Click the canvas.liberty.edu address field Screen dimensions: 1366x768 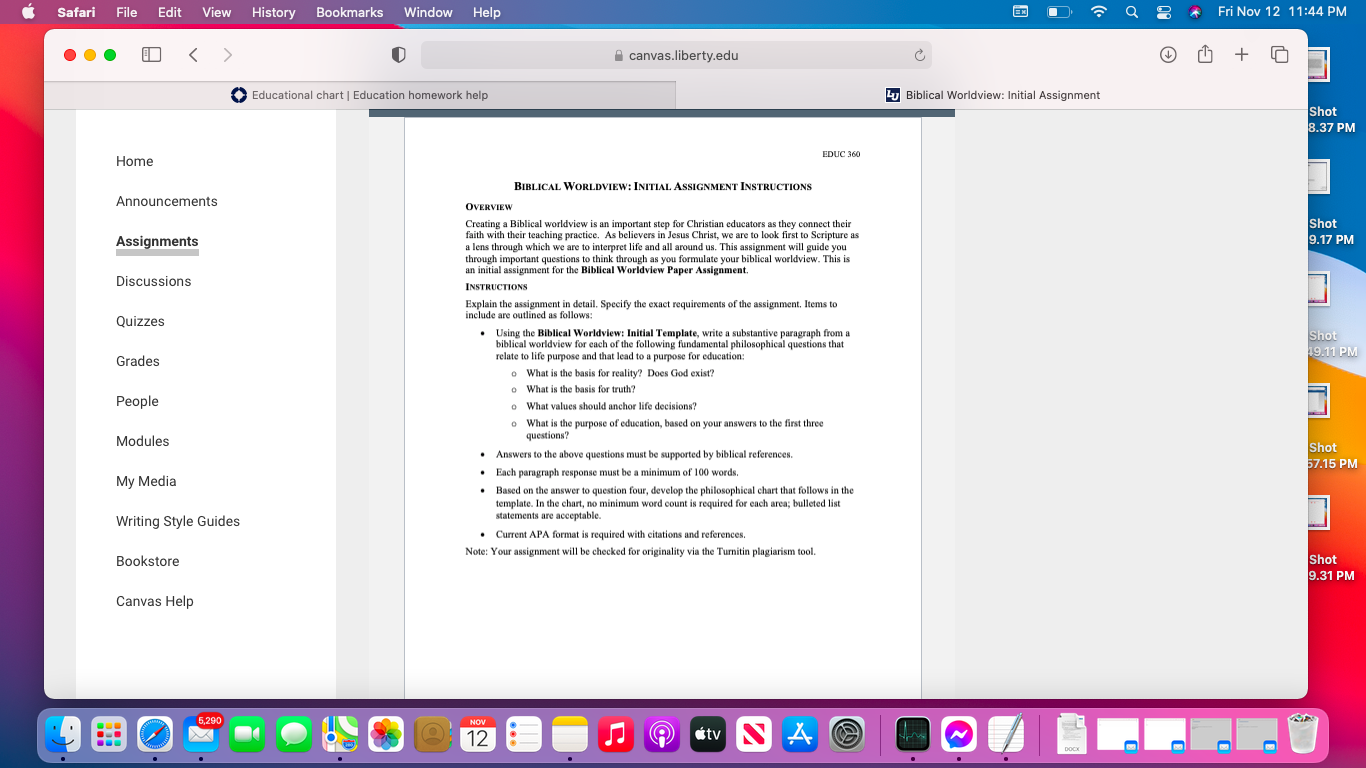pyautogui.click(x=676, y=55)
